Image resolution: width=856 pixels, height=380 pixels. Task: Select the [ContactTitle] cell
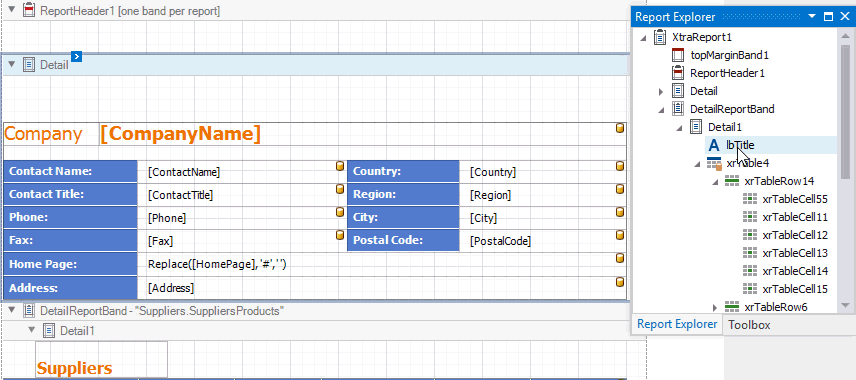point(242,194)
